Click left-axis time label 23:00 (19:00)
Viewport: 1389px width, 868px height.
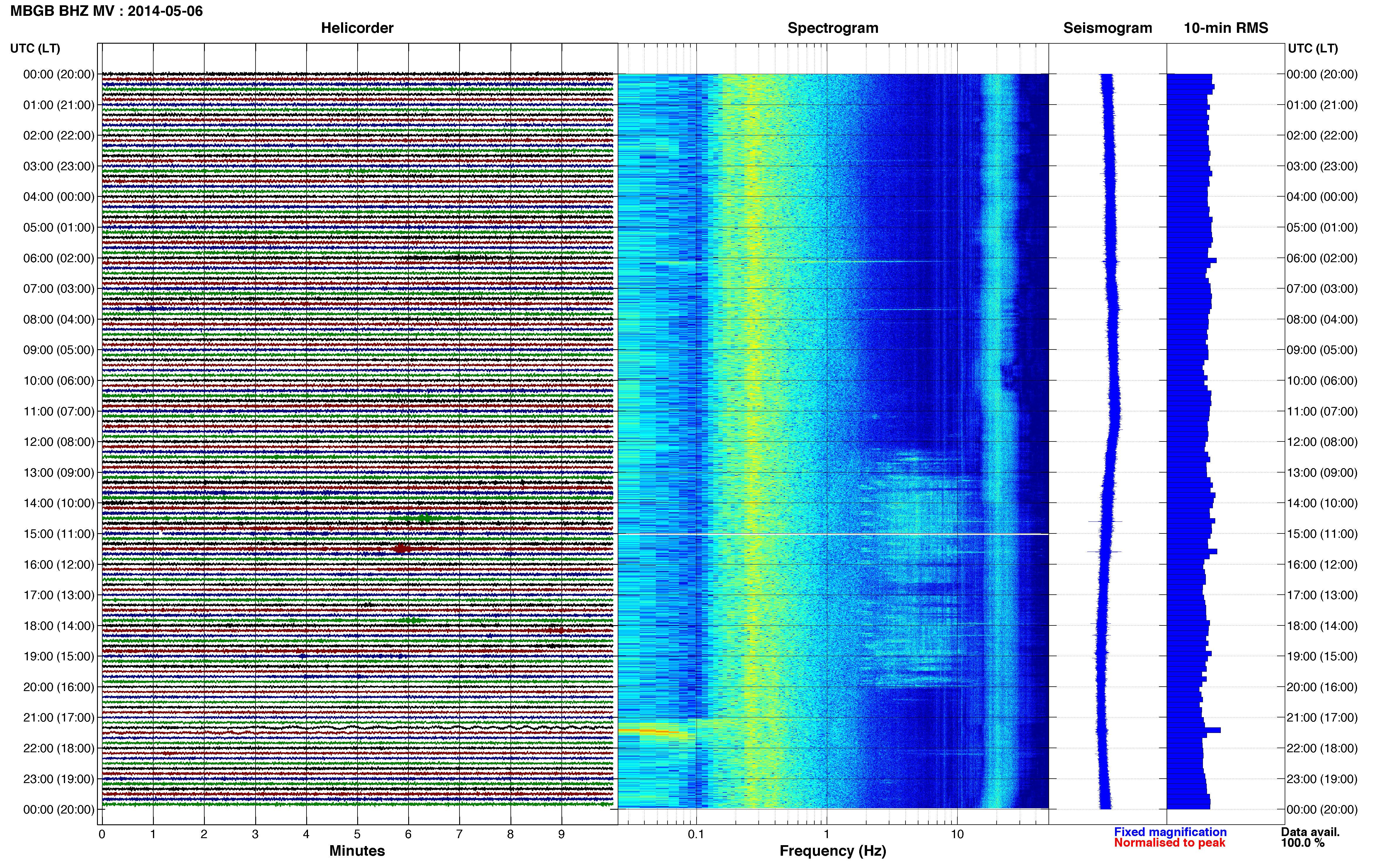tap(59, 779)
